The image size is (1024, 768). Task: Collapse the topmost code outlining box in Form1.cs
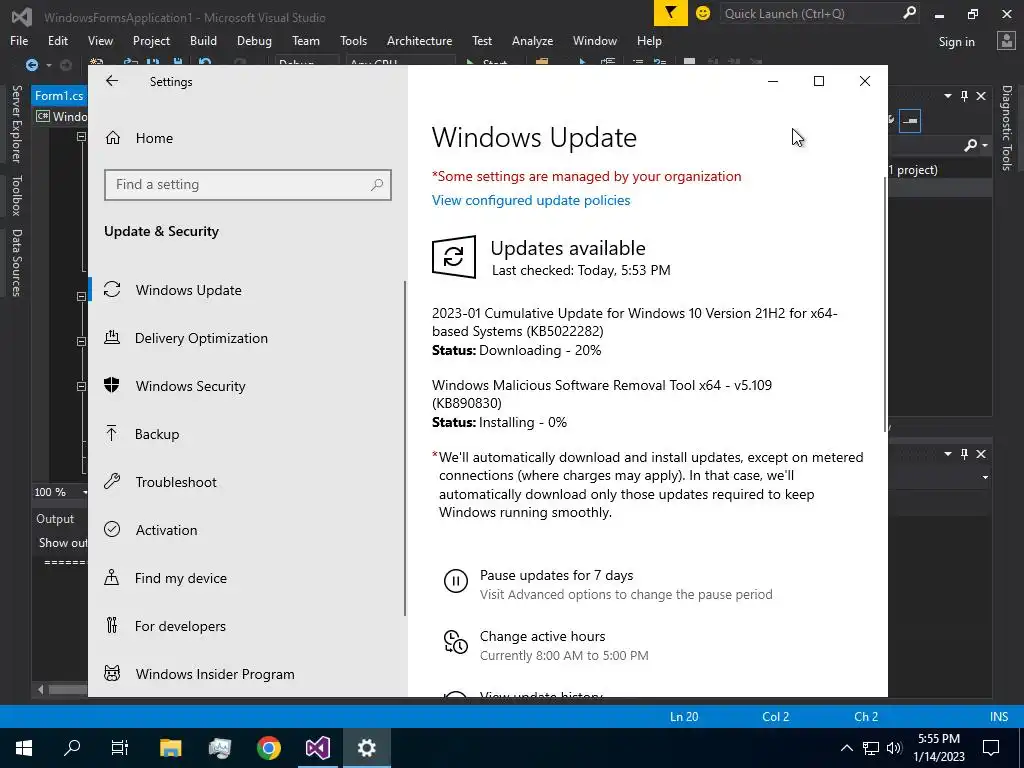coord(81,136)
